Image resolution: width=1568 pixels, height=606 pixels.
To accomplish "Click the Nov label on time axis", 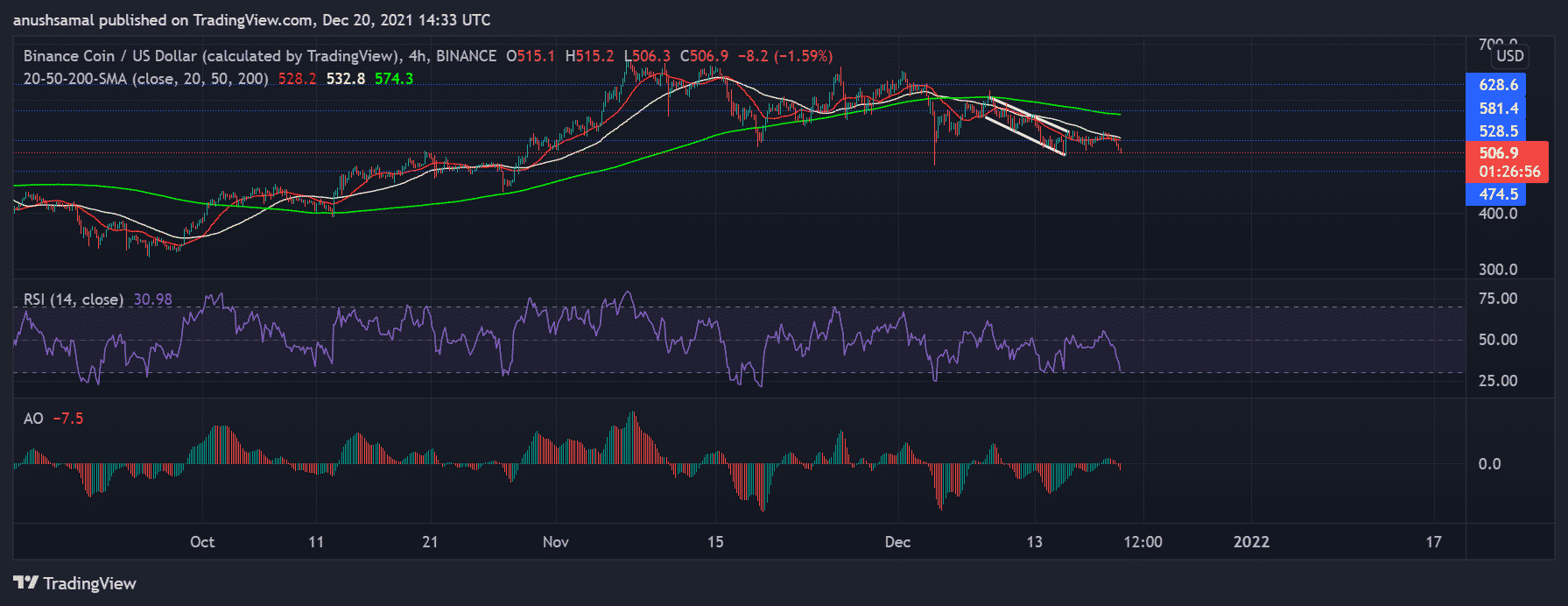I will point(556,542).
